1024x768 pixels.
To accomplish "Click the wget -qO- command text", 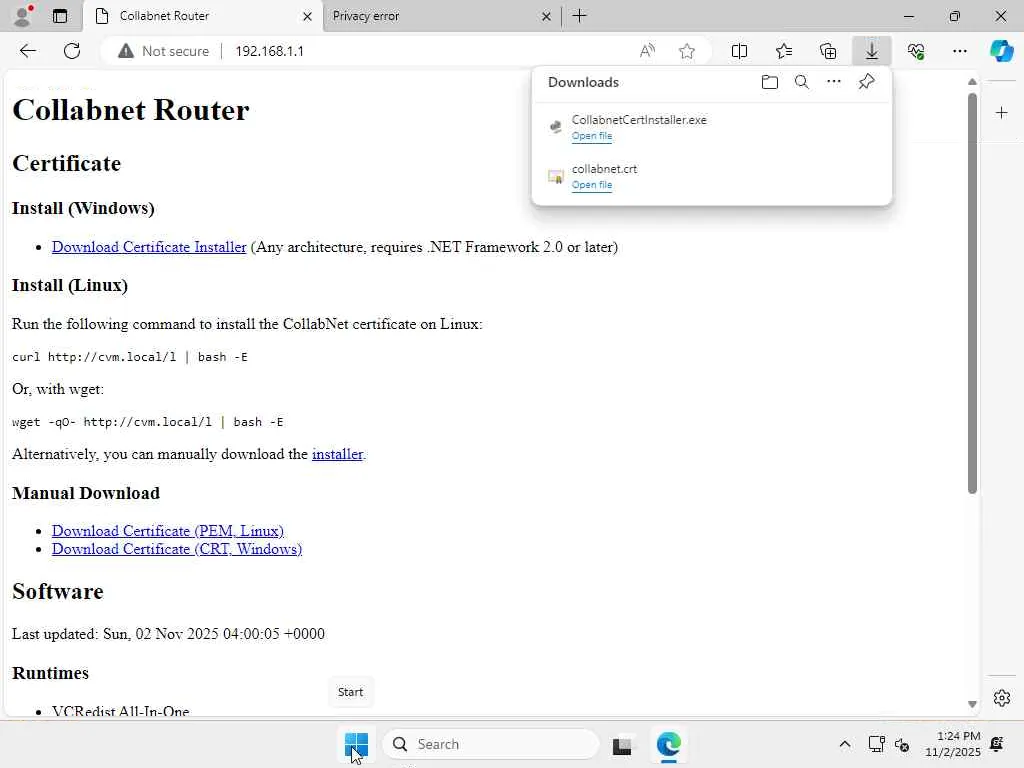I will [x=148, y=422].
